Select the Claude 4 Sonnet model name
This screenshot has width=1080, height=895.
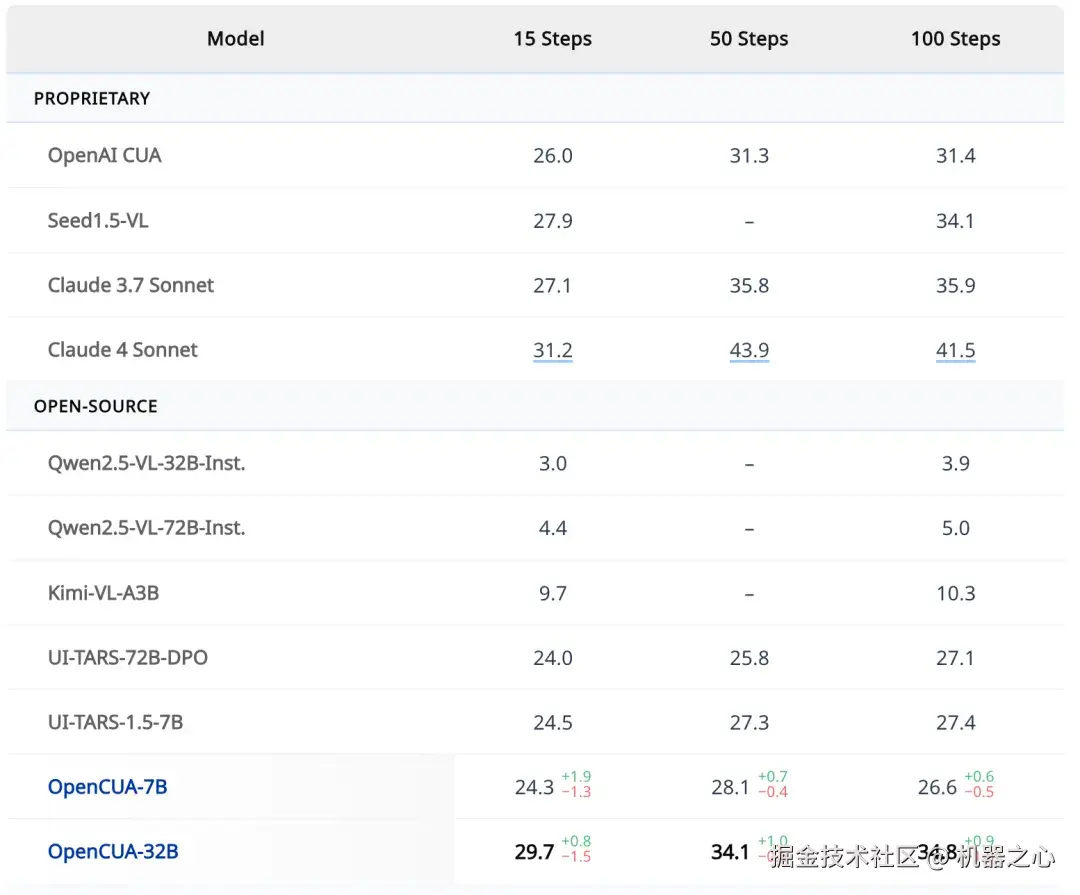pyautogui.click(x=123, y=350)
